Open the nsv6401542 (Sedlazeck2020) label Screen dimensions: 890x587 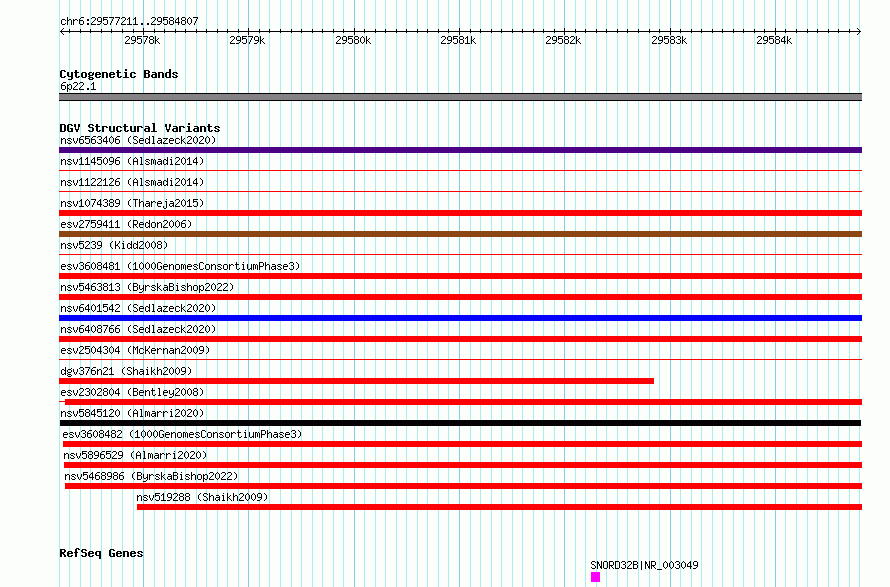pos(138,308)
